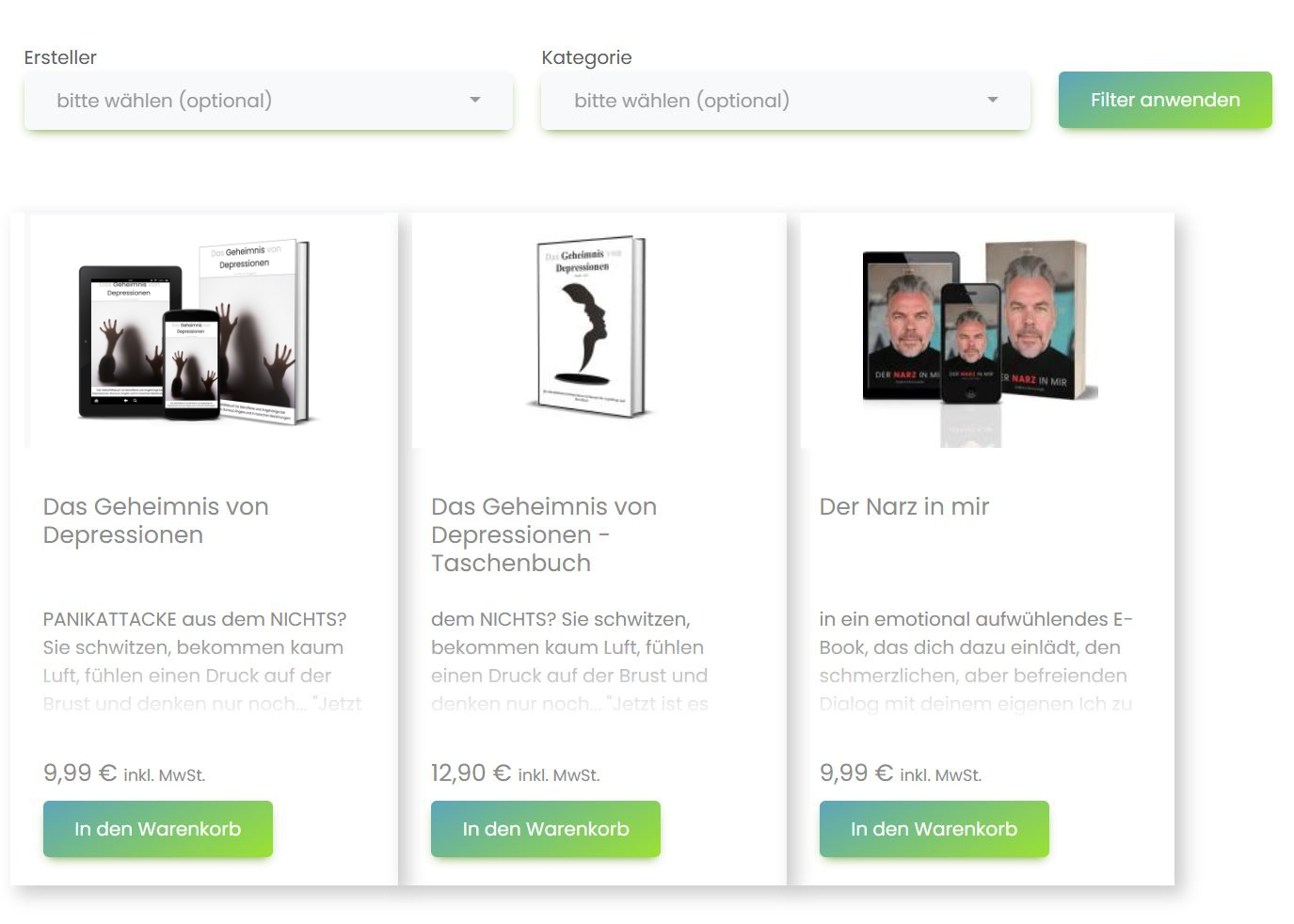This screenshot has width=1294, height=924.
Task: Open the Das Geheimnis von Depressionen e-book cover image
Action: tap(204, 331)
